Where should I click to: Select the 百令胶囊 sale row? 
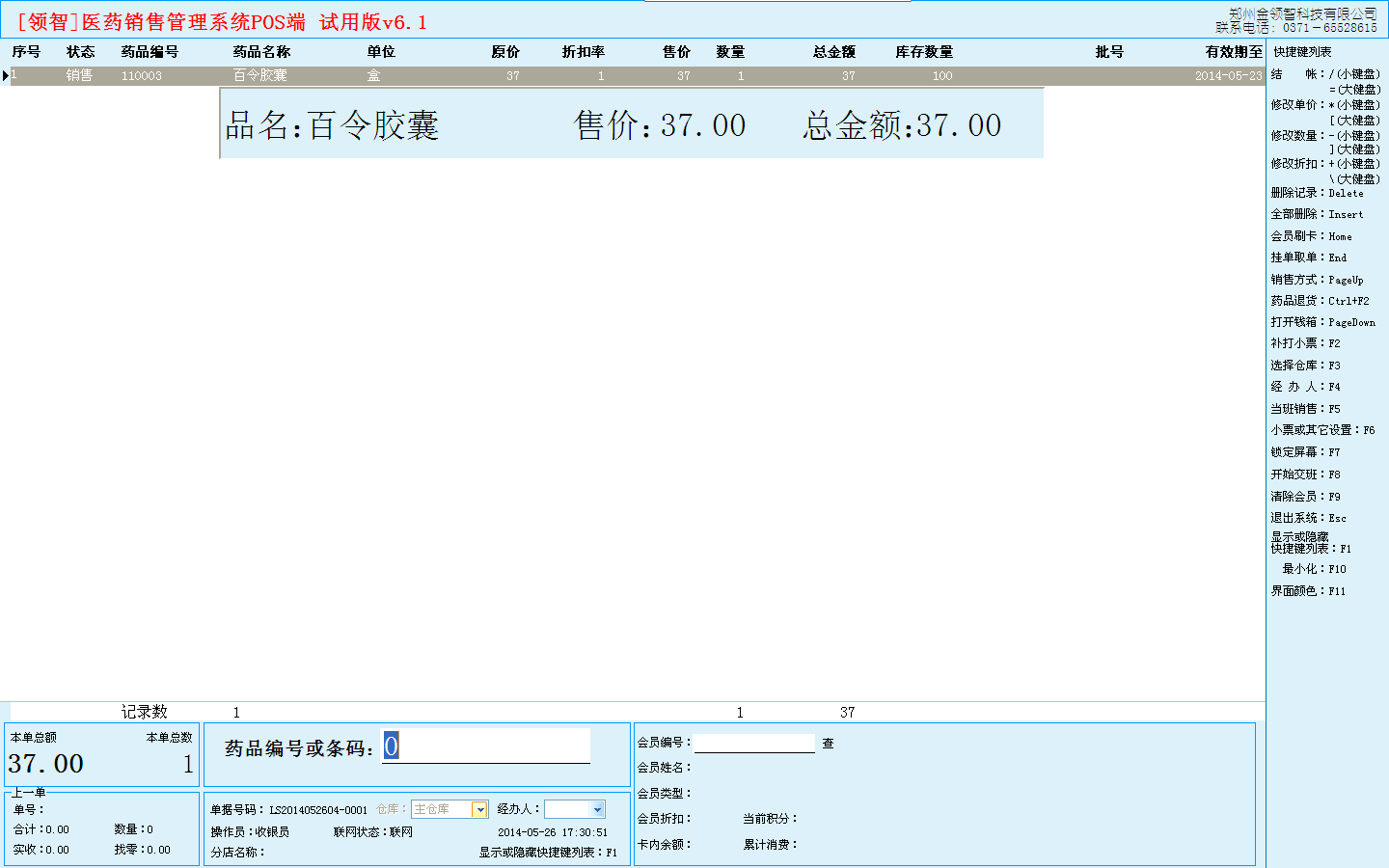[x=260, y=75]
